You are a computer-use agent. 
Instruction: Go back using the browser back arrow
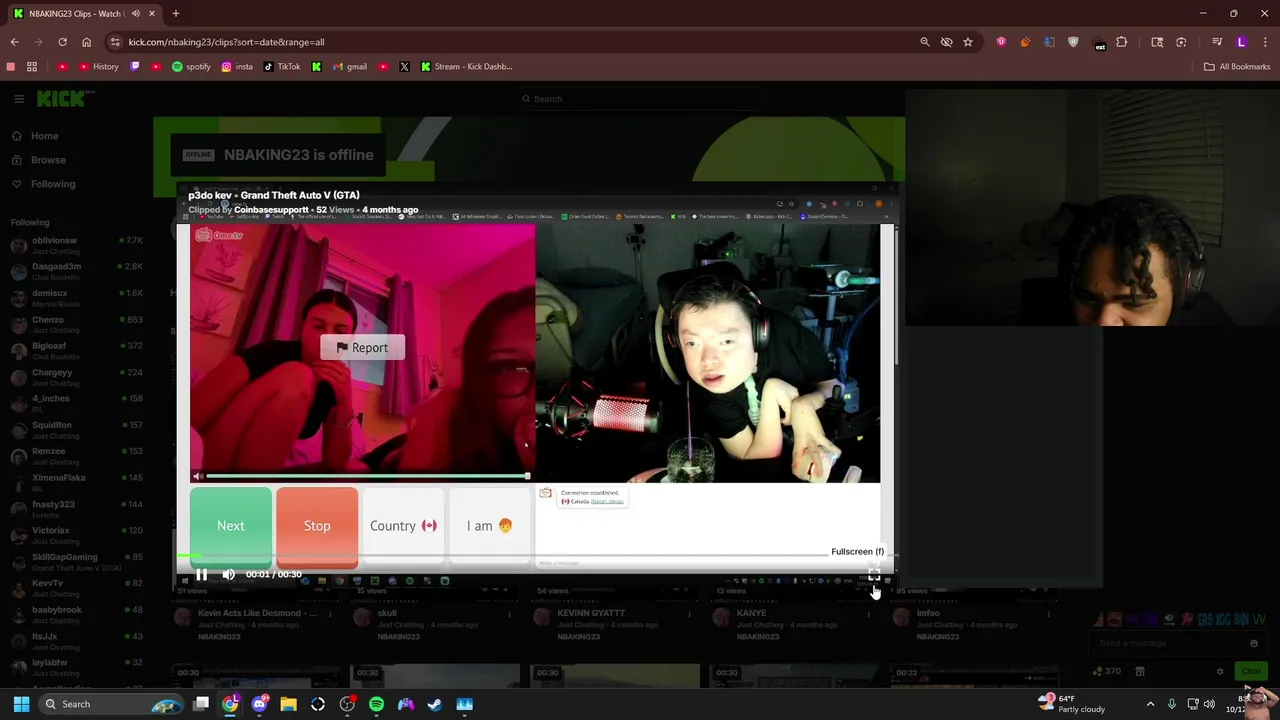(14, 42)
